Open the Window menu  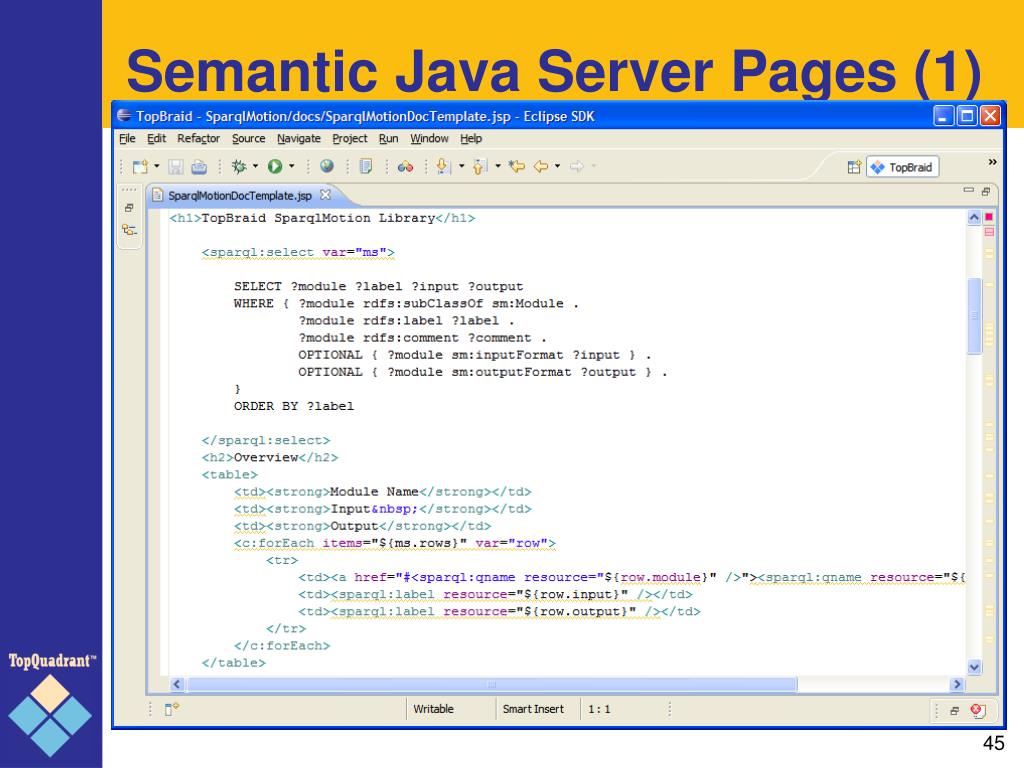click(x=429, y=138)
